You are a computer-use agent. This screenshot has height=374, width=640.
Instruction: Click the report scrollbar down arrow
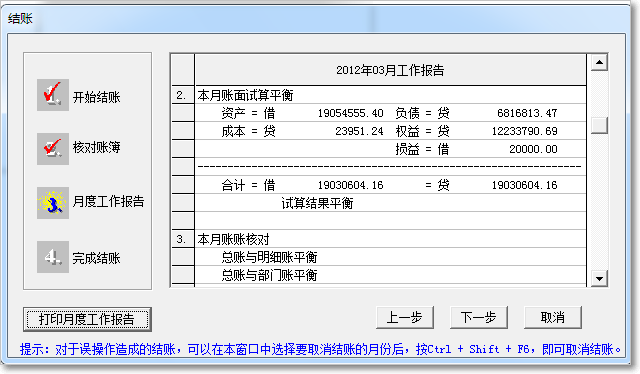pos(599,278)
